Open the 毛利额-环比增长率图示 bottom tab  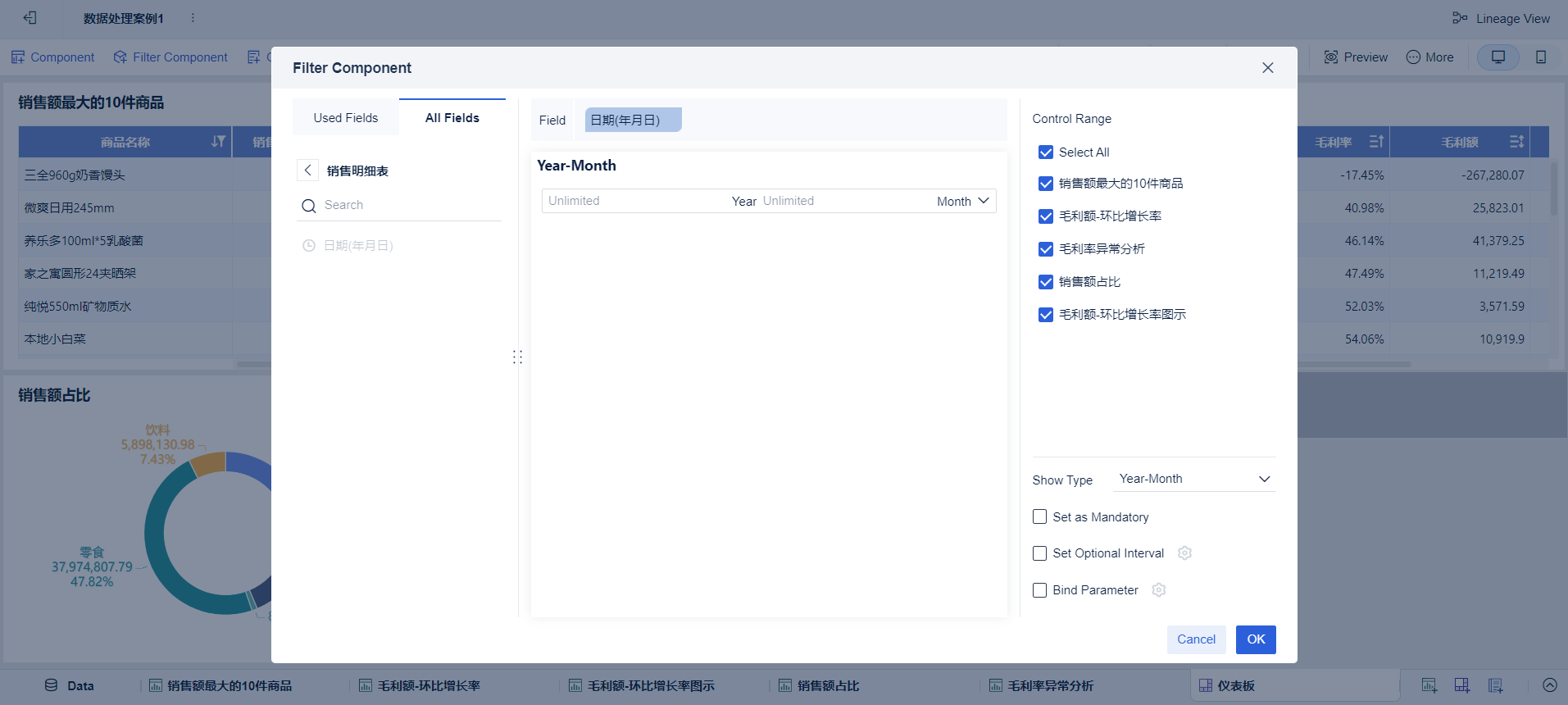pyautogui.click(x=642, y=685)
